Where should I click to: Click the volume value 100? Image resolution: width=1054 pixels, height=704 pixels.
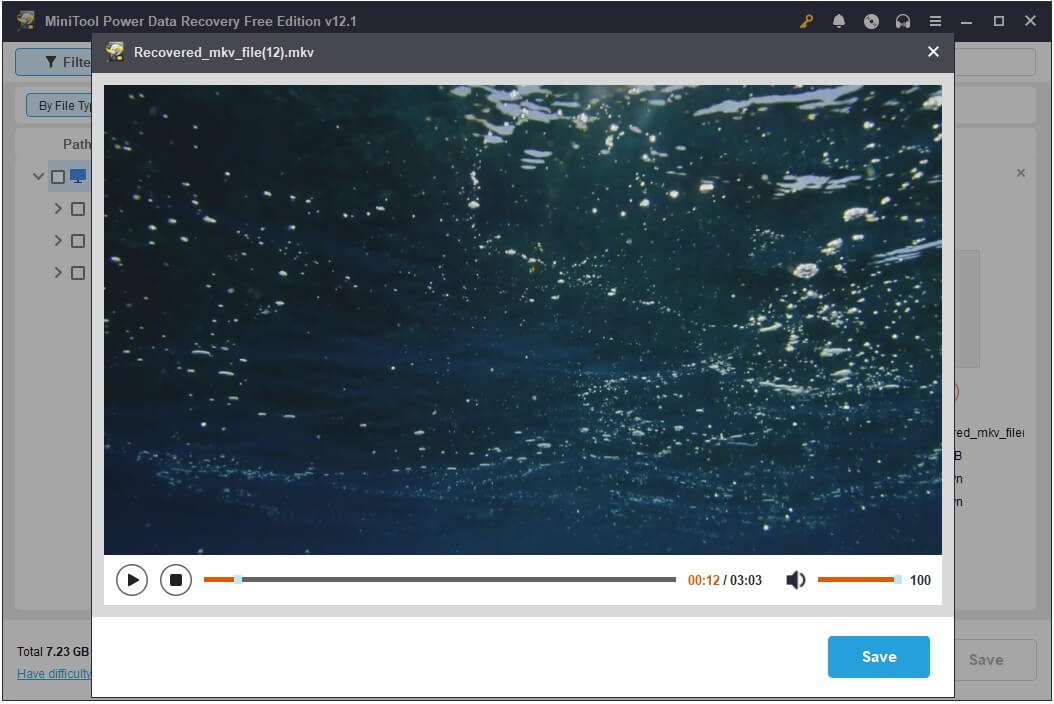920,580
